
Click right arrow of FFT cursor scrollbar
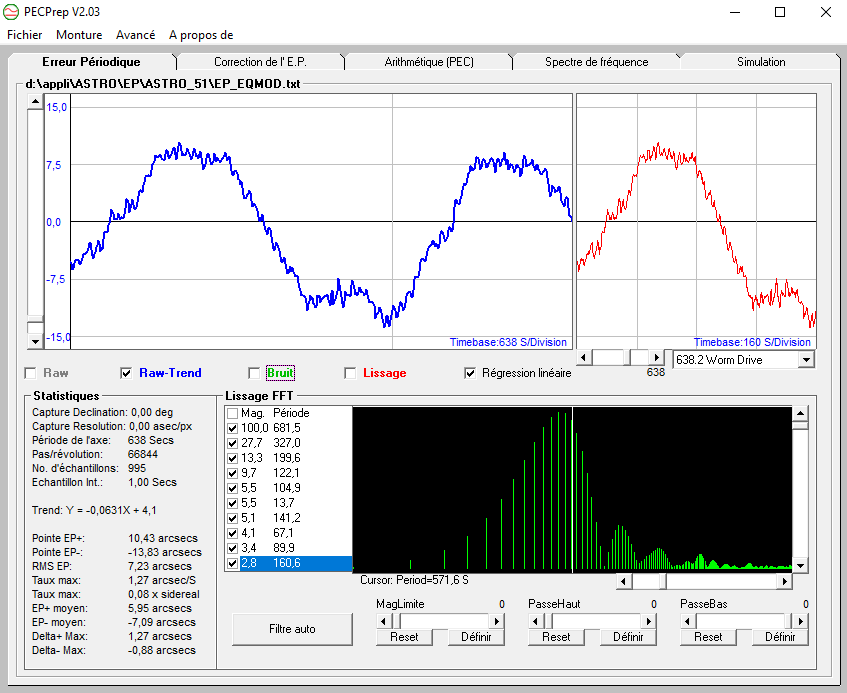[x=784, y=581]
